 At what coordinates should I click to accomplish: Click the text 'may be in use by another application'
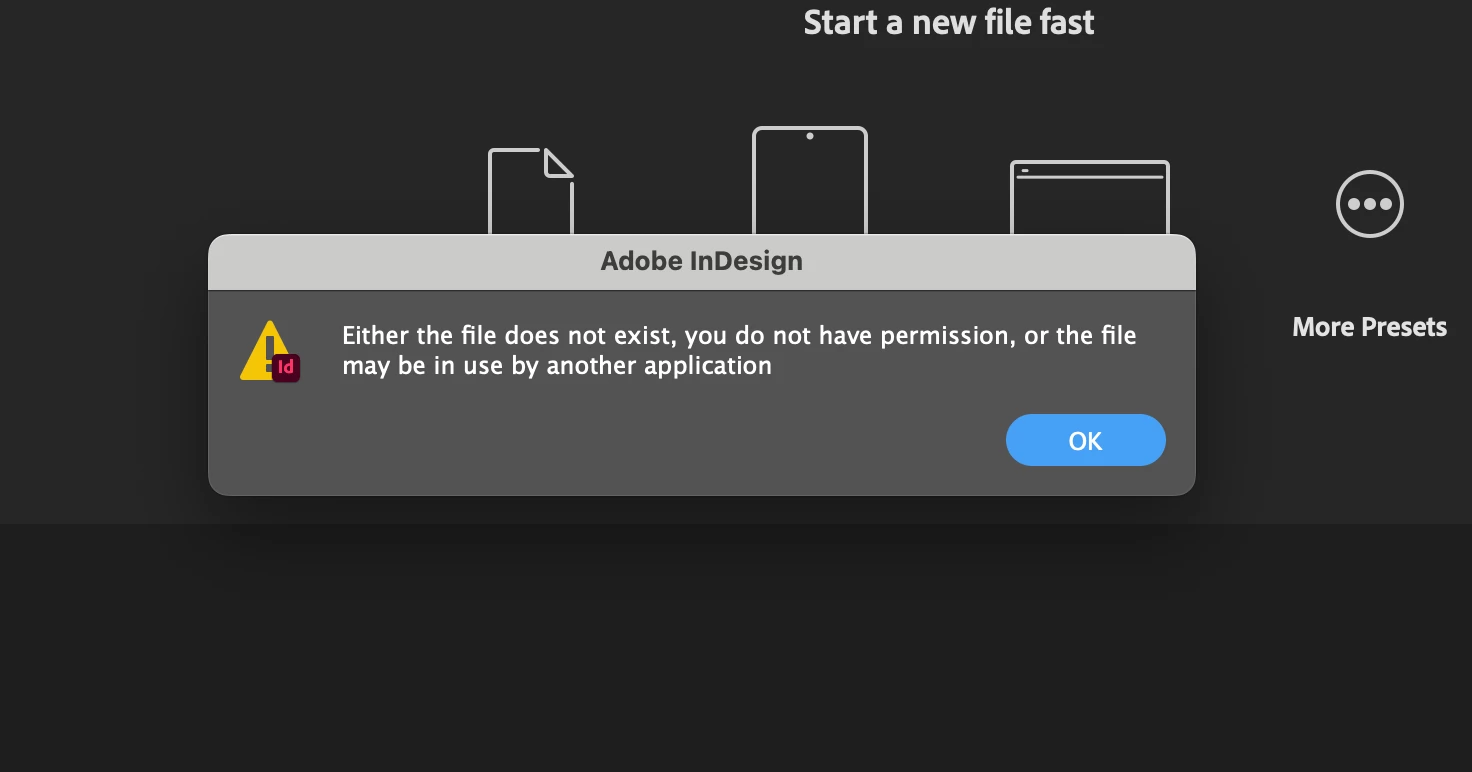tap(557, 366)
